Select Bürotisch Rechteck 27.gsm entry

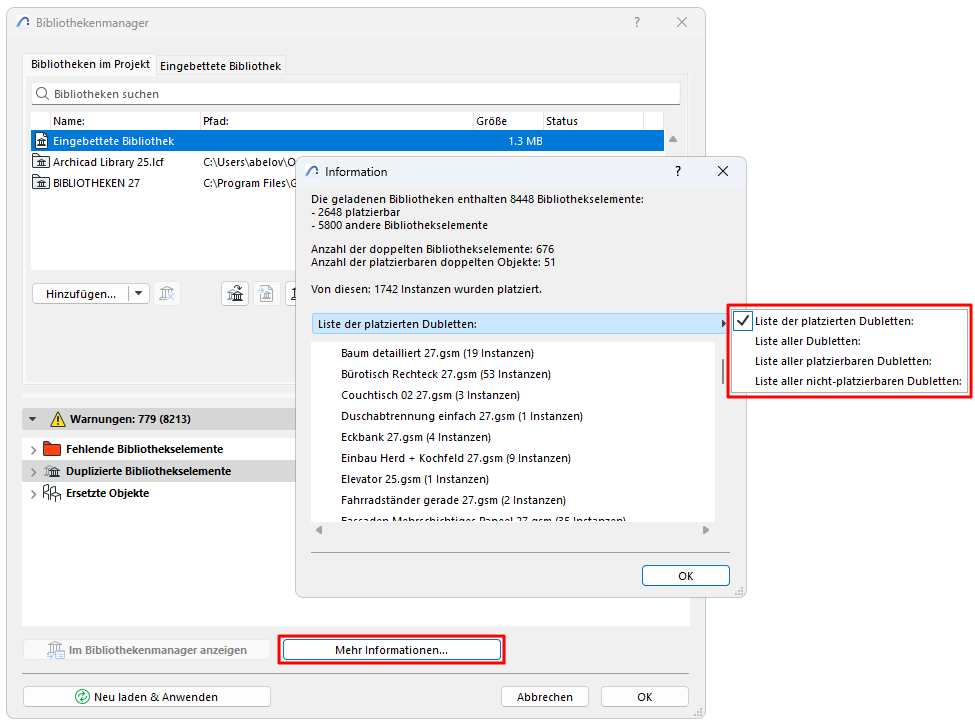pyautogui.click(x=446, y=374)
